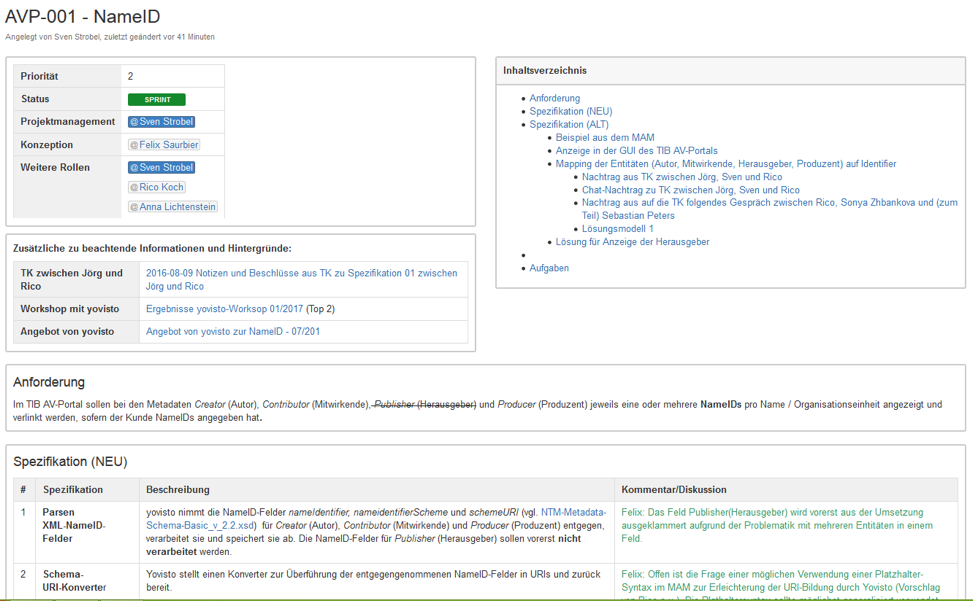The image size is (973, 601).
Task: Open Lösung für Anzeige der Herausgeber
Action: (x=630, y=240)
